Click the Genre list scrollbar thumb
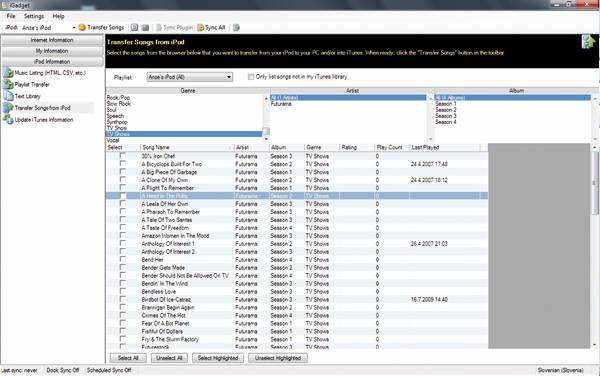600x376 pixels. pyautogui.click(x=266, y=131)
